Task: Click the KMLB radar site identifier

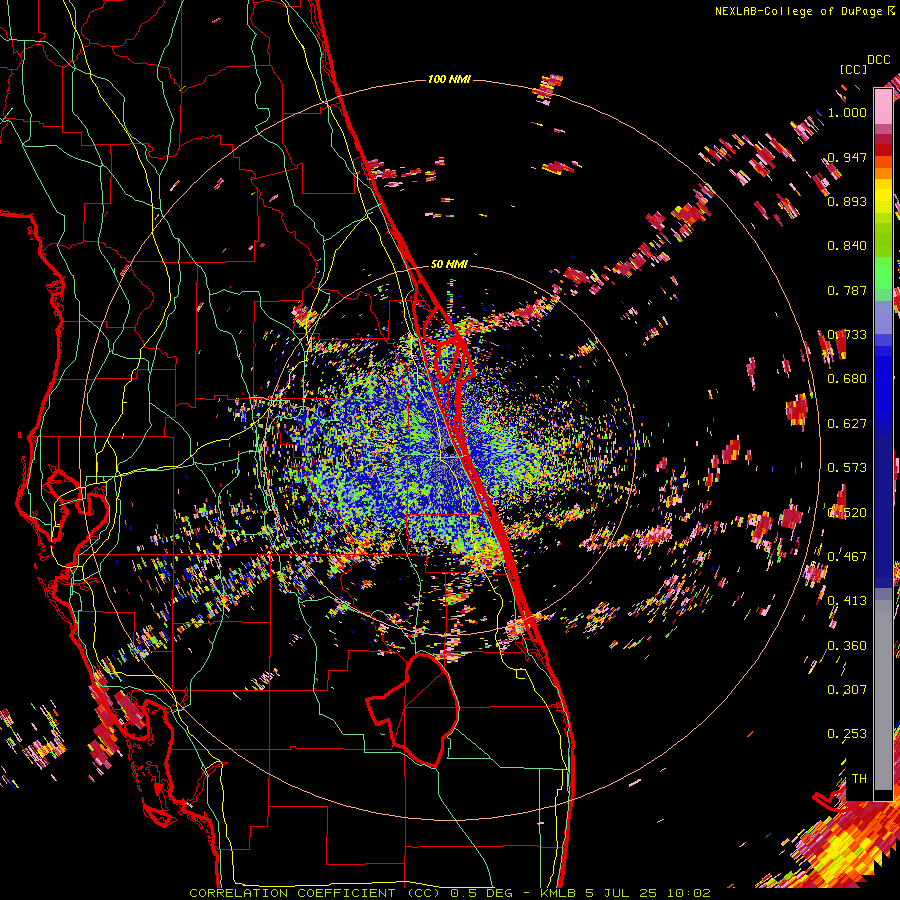Action: [x=560, y=893]
